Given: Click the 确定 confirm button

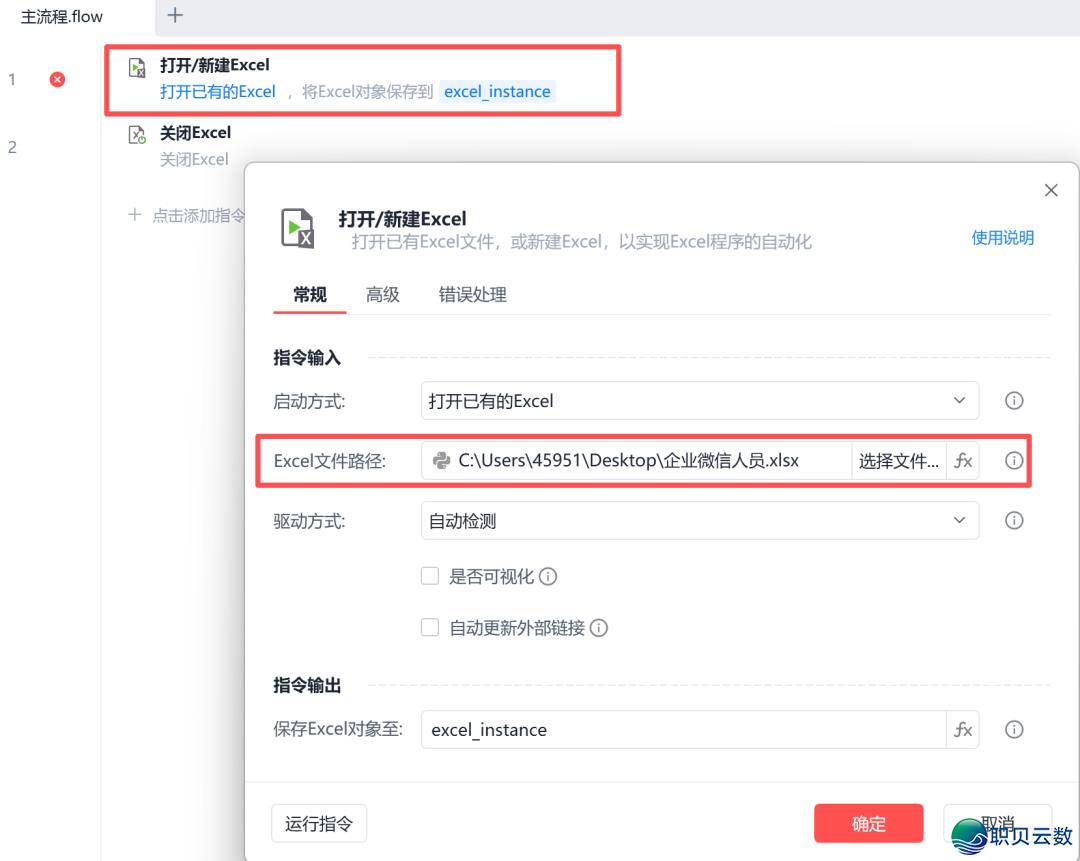Looking at the screenshot, I should (868, 823).
